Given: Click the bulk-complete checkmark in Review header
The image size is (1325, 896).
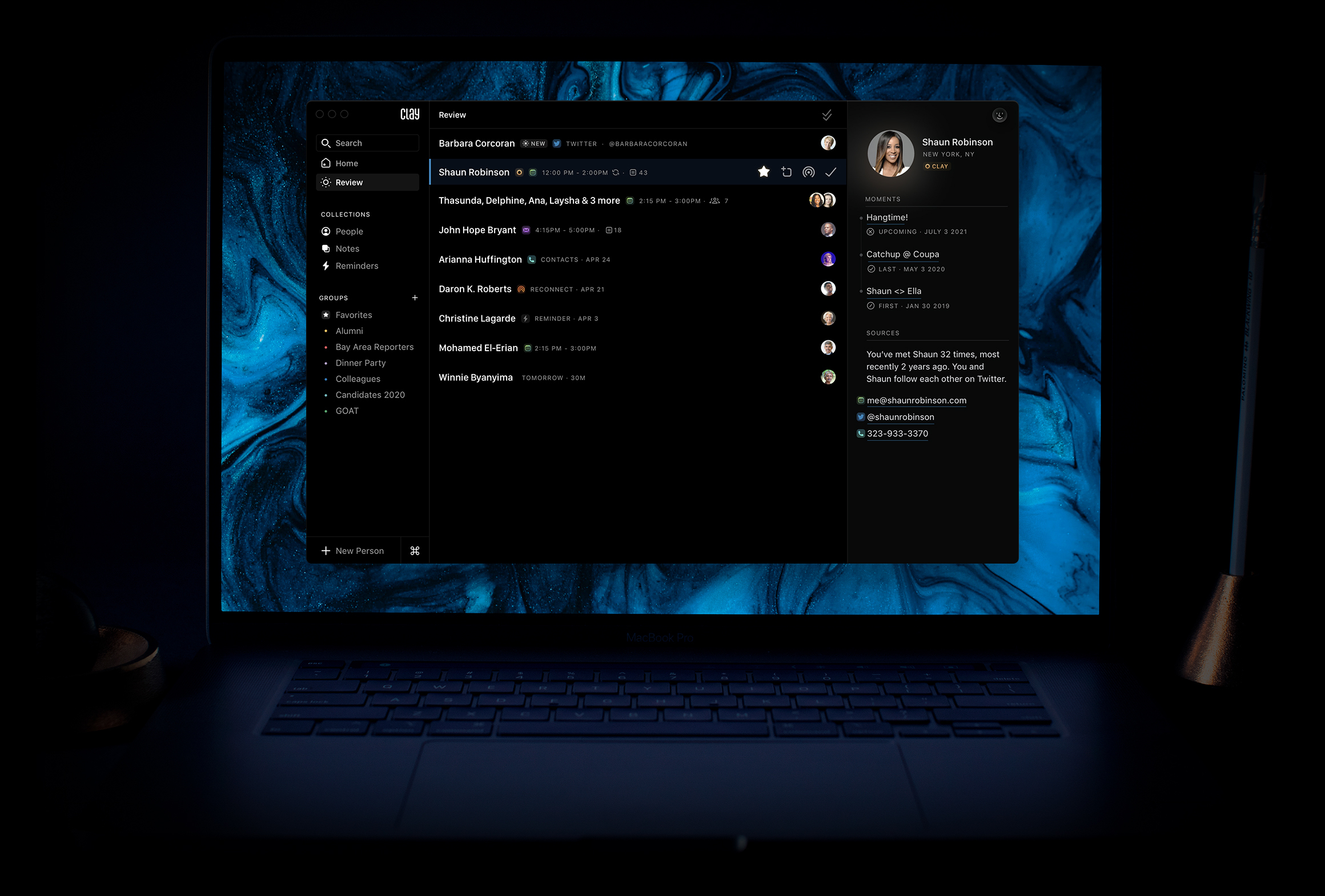Looking at the screenshot, I should [x=828, y=114].
